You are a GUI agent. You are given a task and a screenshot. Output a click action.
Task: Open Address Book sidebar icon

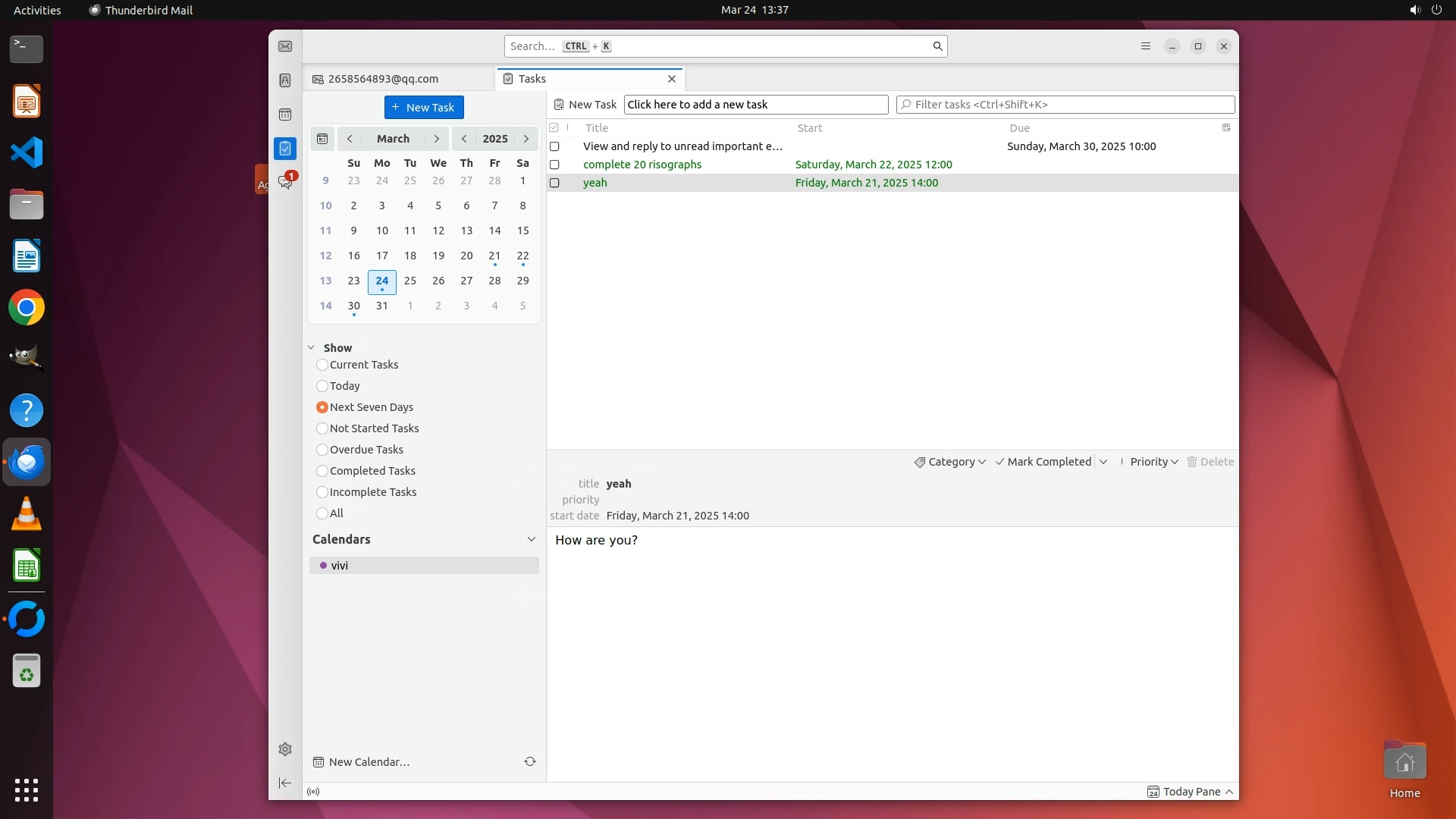[285, 80]
